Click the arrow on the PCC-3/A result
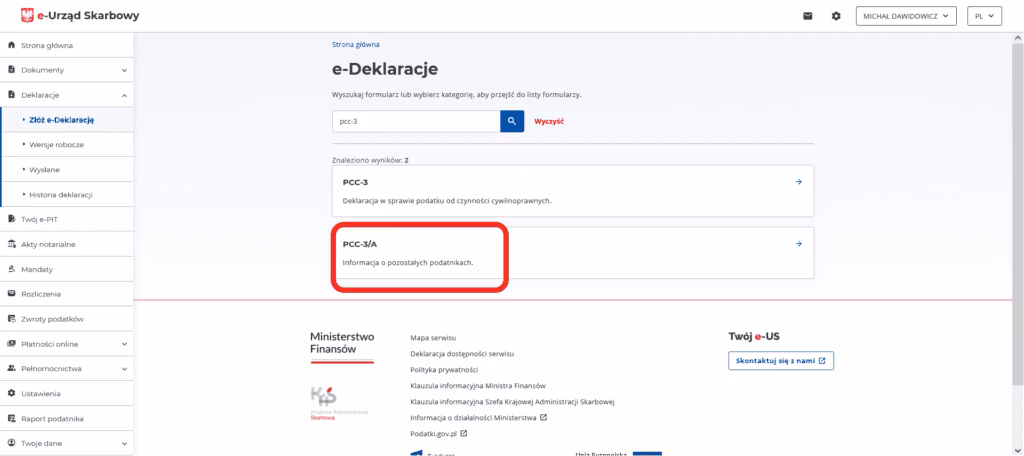Viewport: 1024px width, 456px height. pos(798,244)
